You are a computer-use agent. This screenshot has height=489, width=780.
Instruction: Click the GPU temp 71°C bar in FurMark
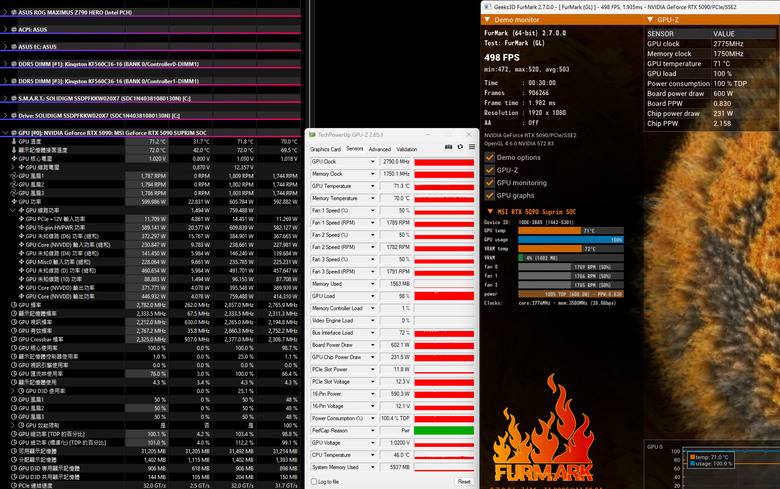(571, 231)
